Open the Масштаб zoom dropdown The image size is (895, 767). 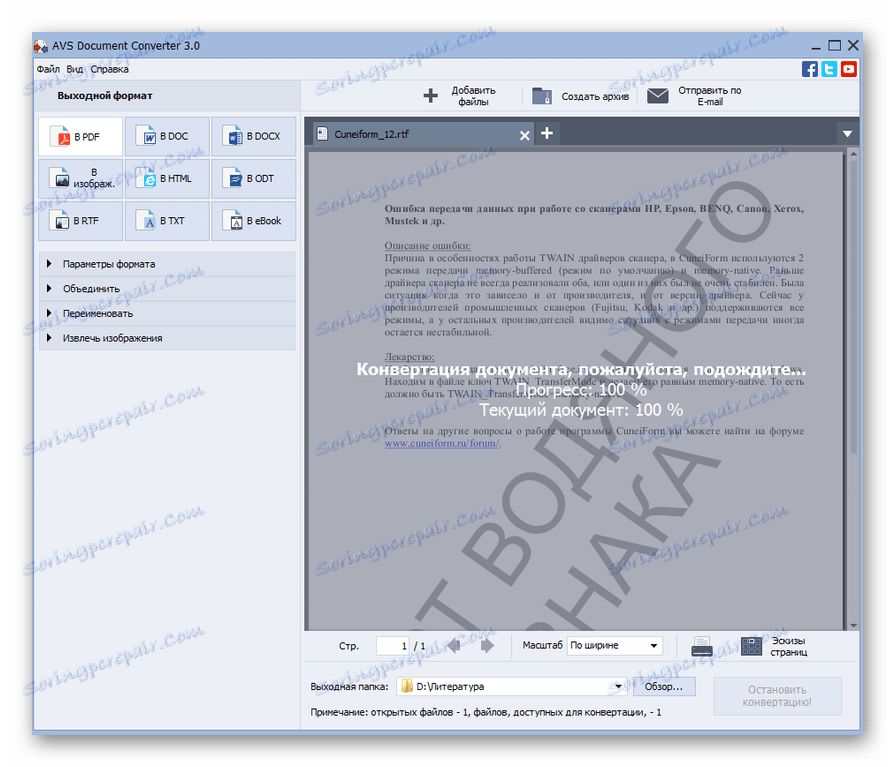click(x=615, y=645)
